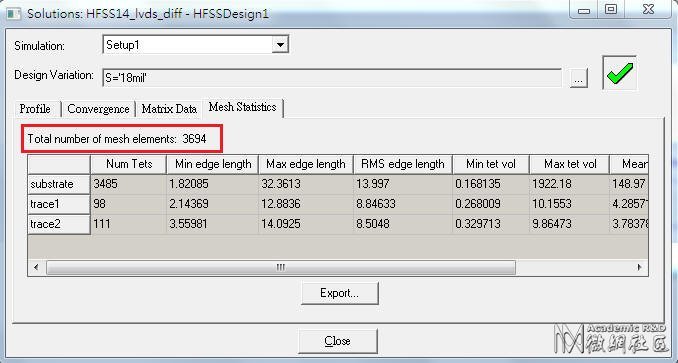This screenshot has width=678, height=363.
Task: Click trace2 max tet vol 9.86473
Action: [x=570, y=224]
